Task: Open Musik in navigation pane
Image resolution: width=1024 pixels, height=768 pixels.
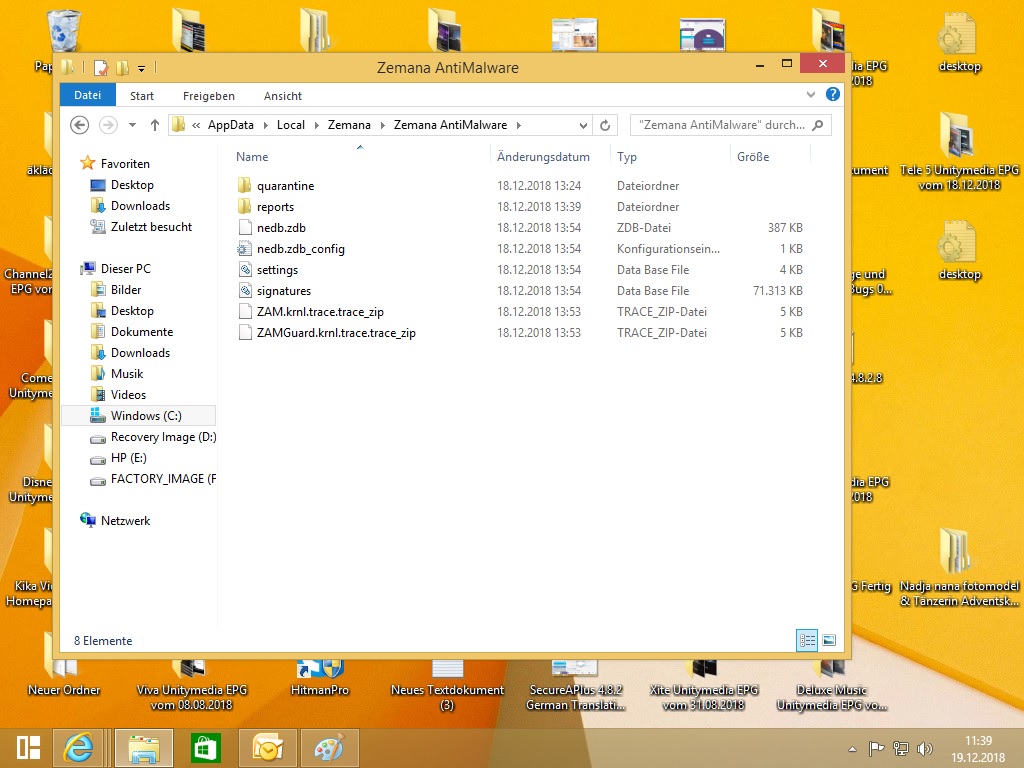Action: (127, 374)
